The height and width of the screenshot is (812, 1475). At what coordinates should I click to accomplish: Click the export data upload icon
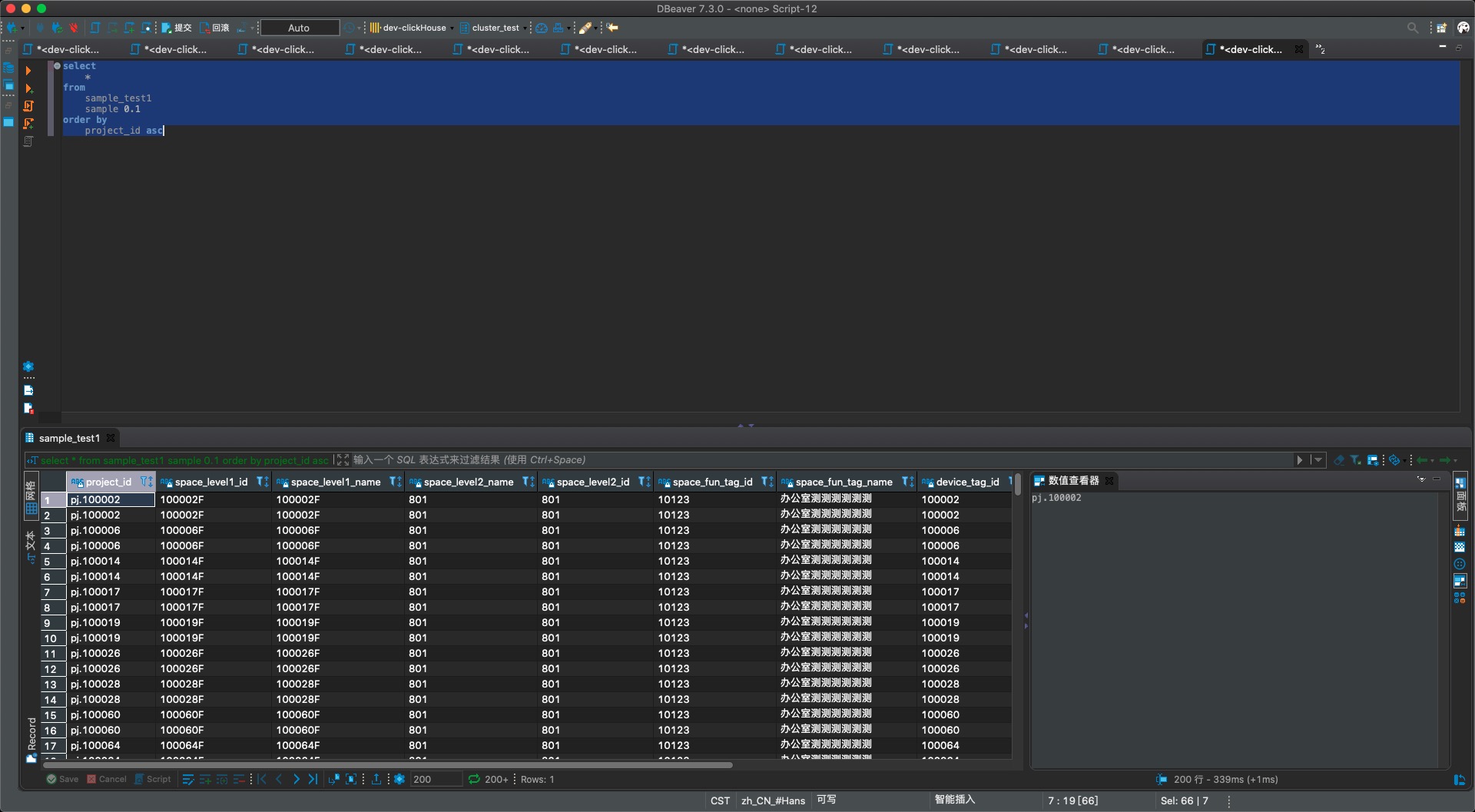pos(376,779)
